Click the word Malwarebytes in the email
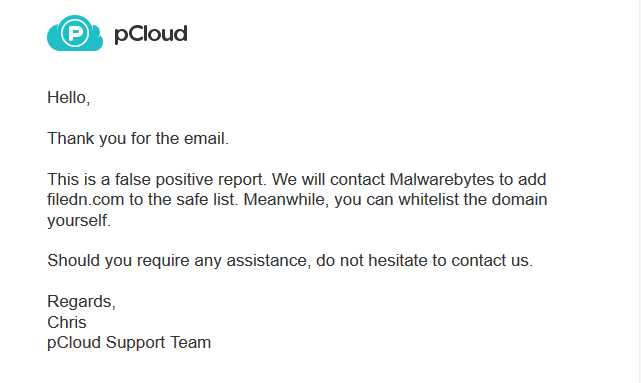Image resolution: width=641 pixels, height=383 pixels. (442, 179)
